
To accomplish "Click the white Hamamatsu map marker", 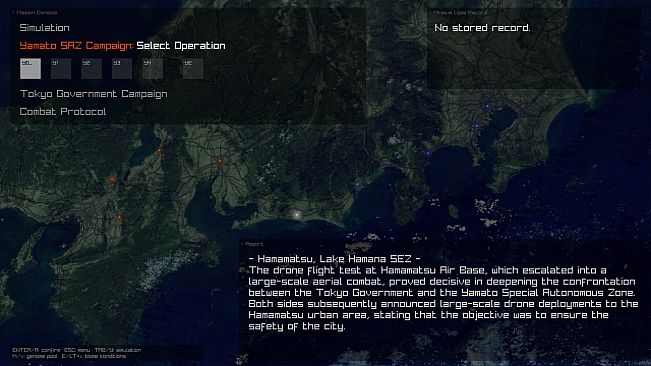I will [296, 215].
